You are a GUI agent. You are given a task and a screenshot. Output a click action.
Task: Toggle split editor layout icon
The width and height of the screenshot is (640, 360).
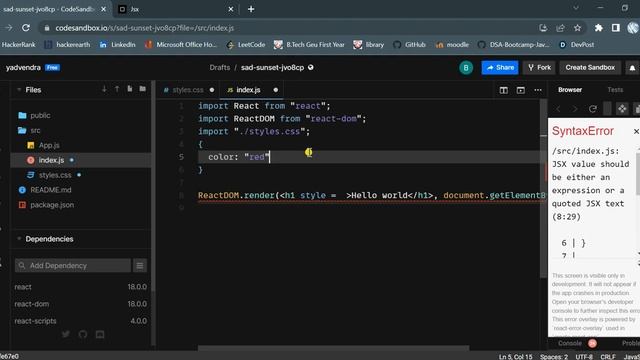[504, 90]
